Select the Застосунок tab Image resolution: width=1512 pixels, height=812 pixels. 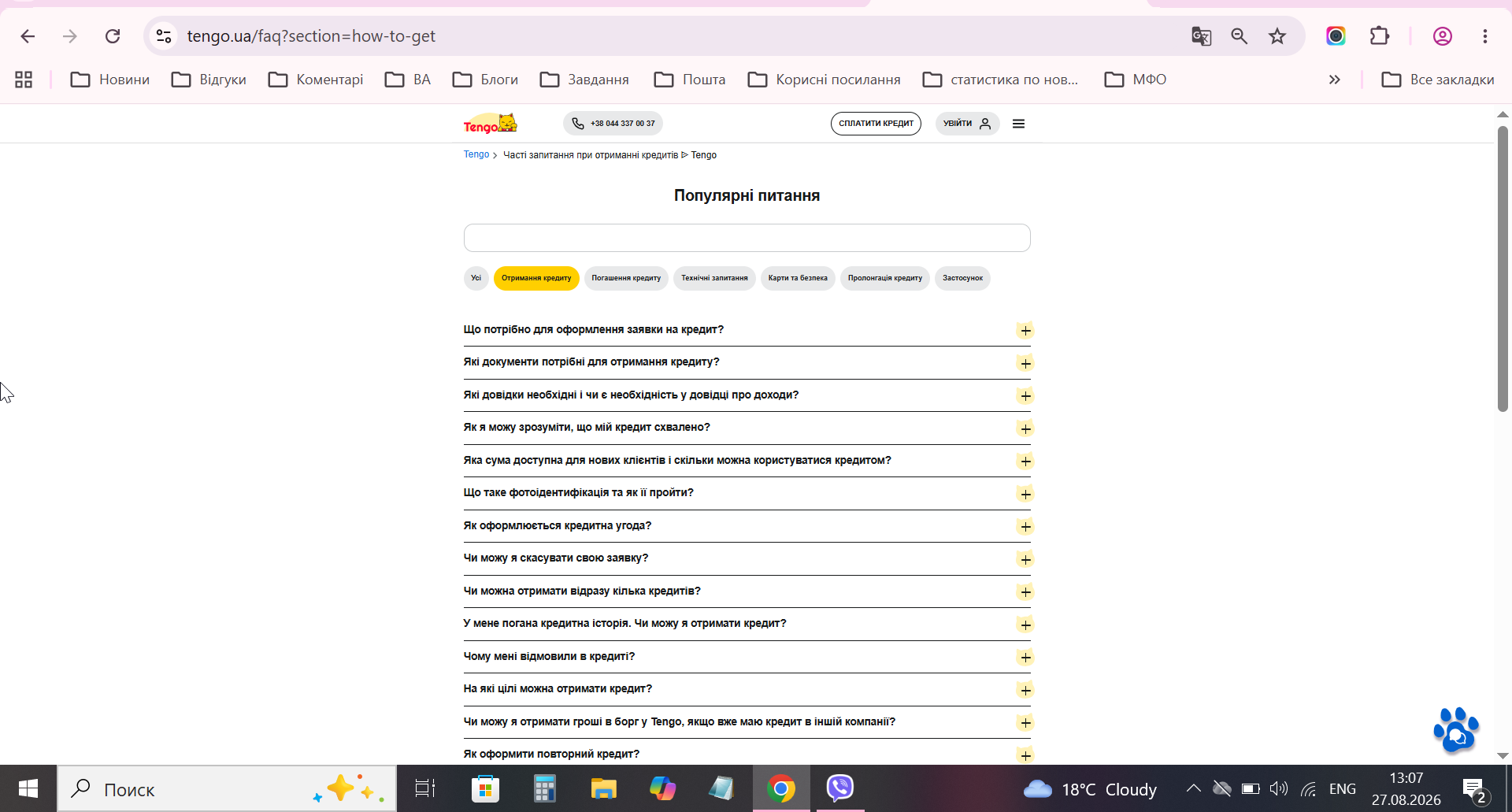pos(962,278)
